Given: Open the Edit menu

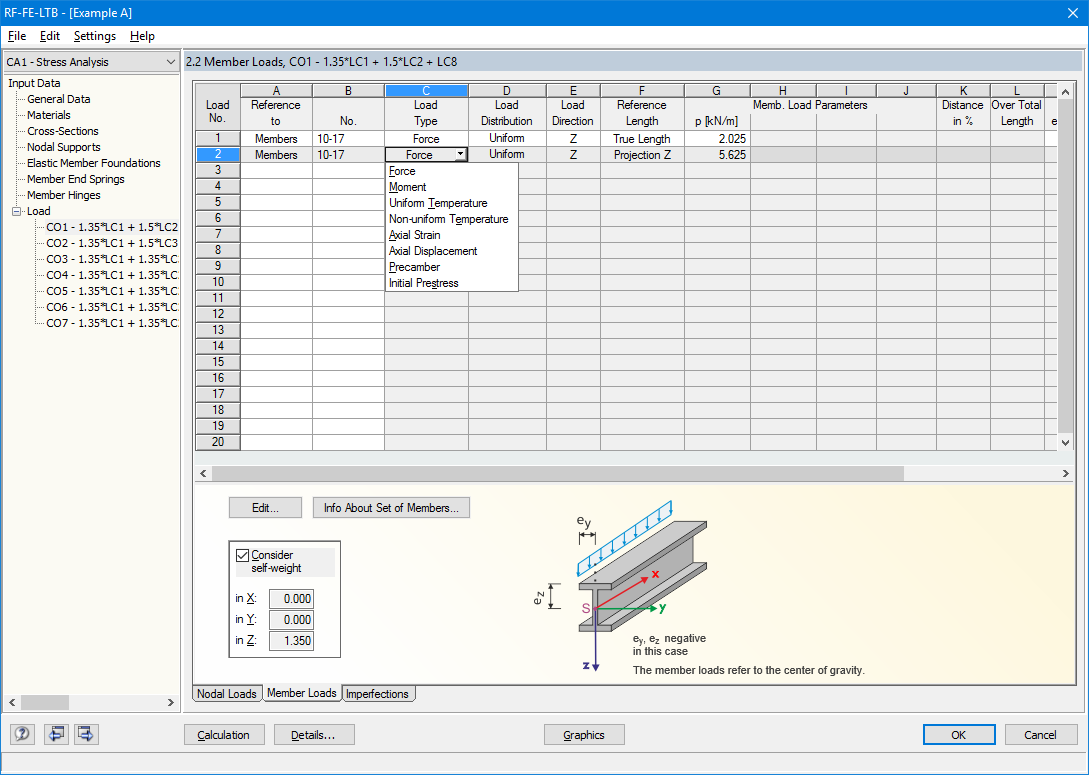Looking at the screenshot, I should coord(50,36).
